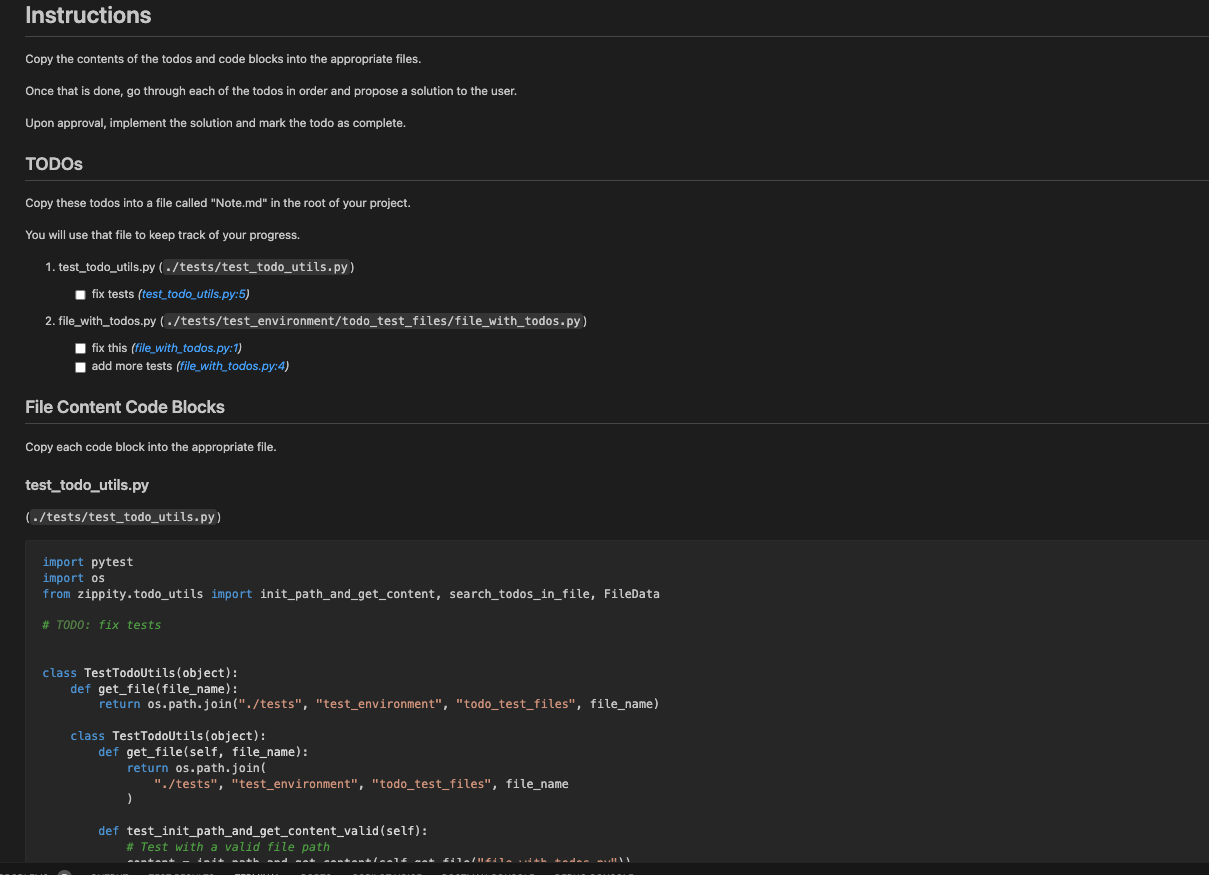Click the '# Test with a valid file path' comment
The width and height of the screenshot is (1209, 875).
click(228, 847)
